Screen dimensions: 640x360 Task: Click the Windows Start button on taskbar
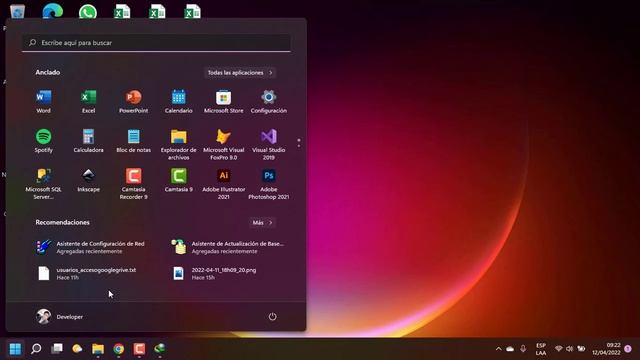[15, 349]
